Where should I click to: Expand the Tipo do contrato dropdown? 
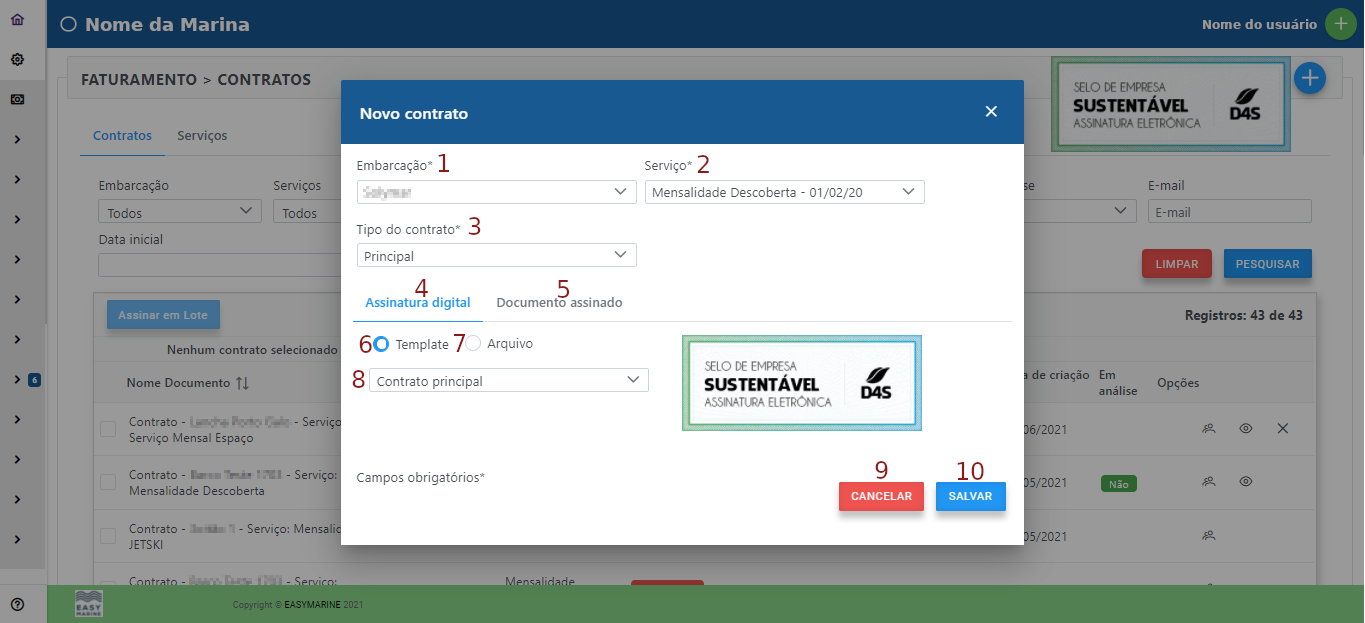[x=496, y=256]
